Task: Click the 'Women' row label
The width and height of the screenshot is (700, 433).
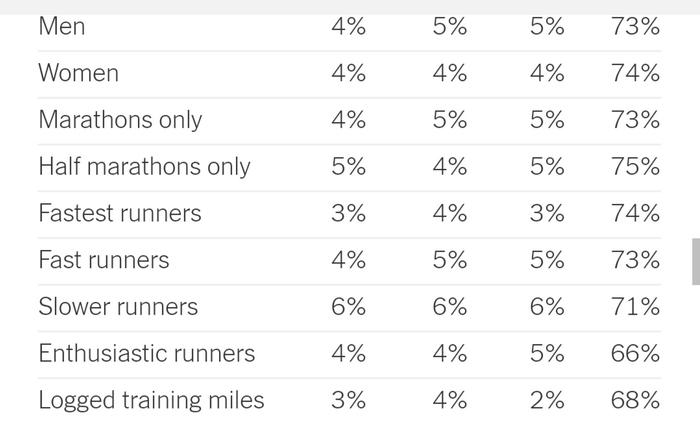Action: pos(78,73)
